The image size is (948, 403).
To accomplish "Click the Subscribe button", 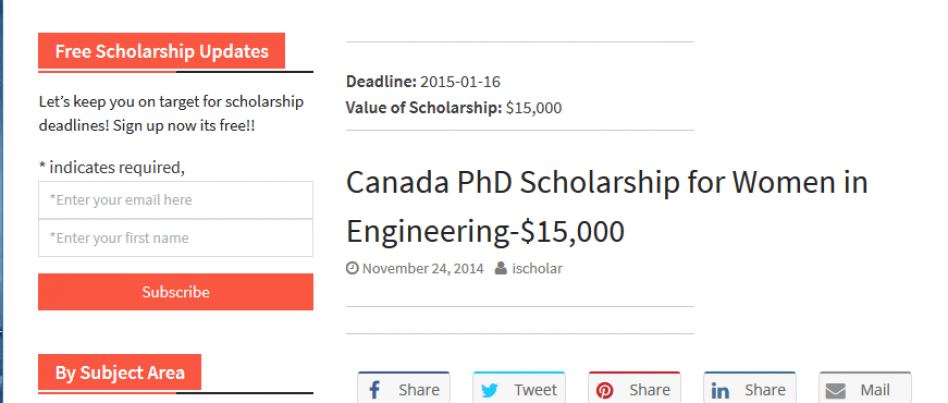I will point(175,292).
